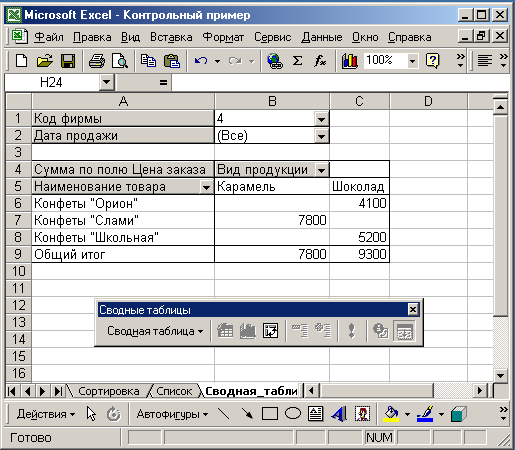Click the vertical scrollbar down arrow
This screenshot has height=450, width=515.
click(x=500, y=376)
